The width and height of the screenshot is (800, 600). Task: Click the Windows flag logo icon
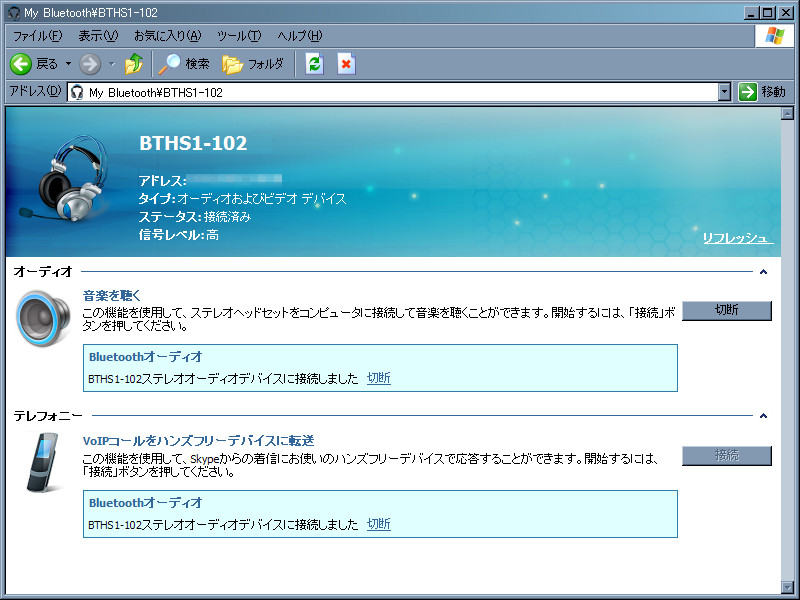(x=774, y=36)
